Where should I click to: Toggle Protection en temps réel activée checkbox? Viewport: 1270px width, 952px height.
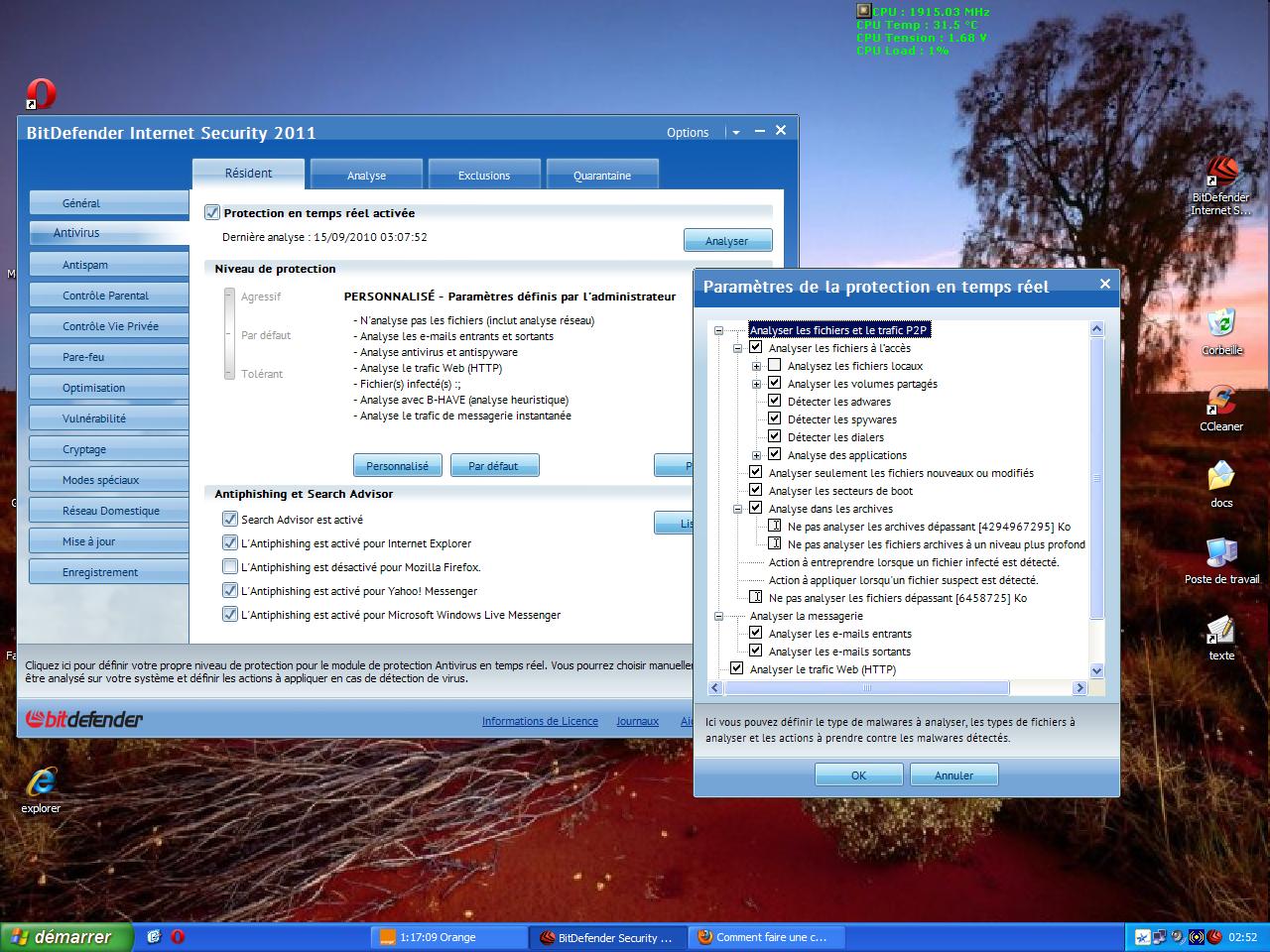tap(211, 212)
